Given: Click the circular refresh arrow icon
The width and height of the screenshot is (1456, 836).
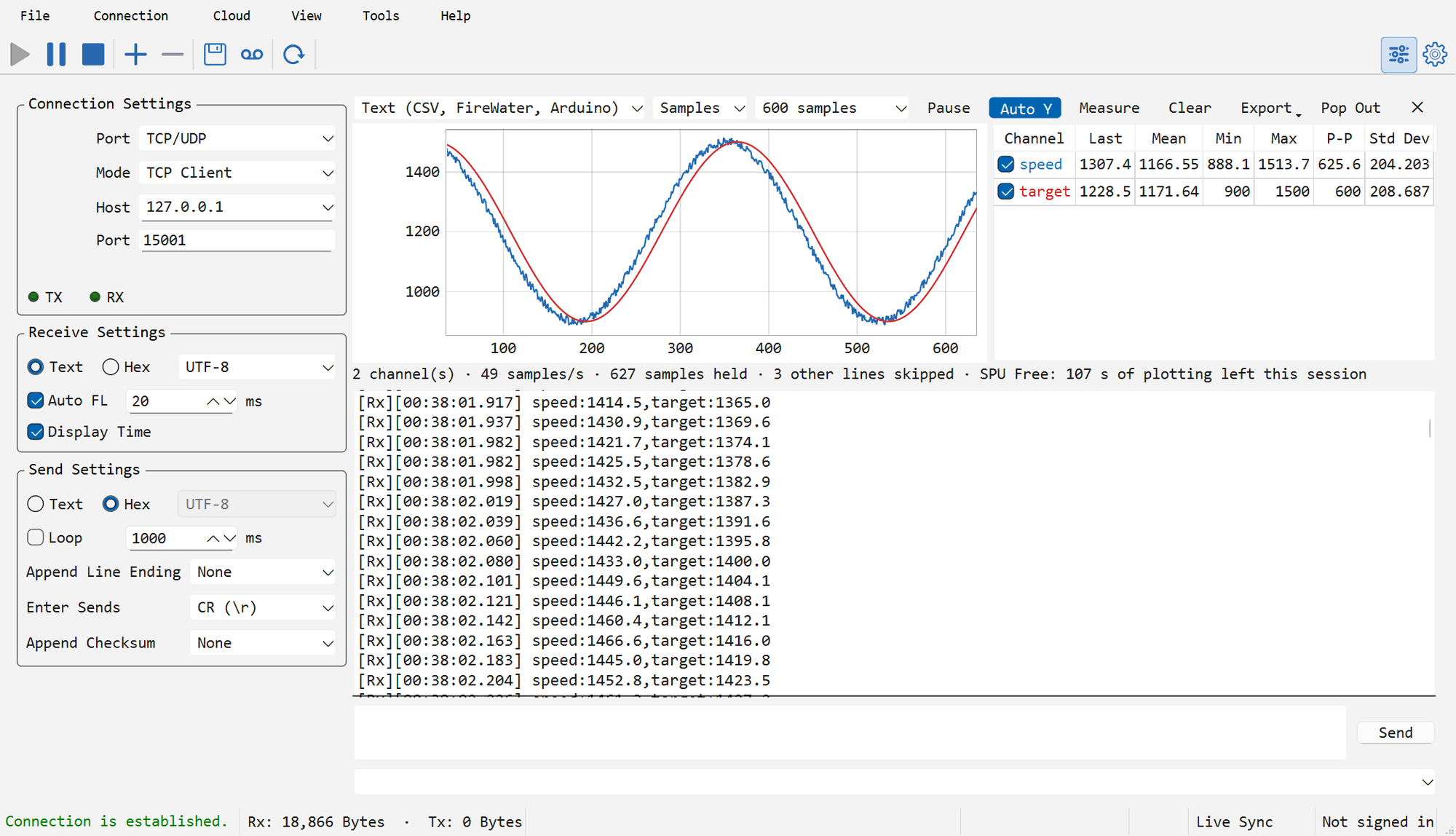Looking at the screenshot, I should click(294, 55).
